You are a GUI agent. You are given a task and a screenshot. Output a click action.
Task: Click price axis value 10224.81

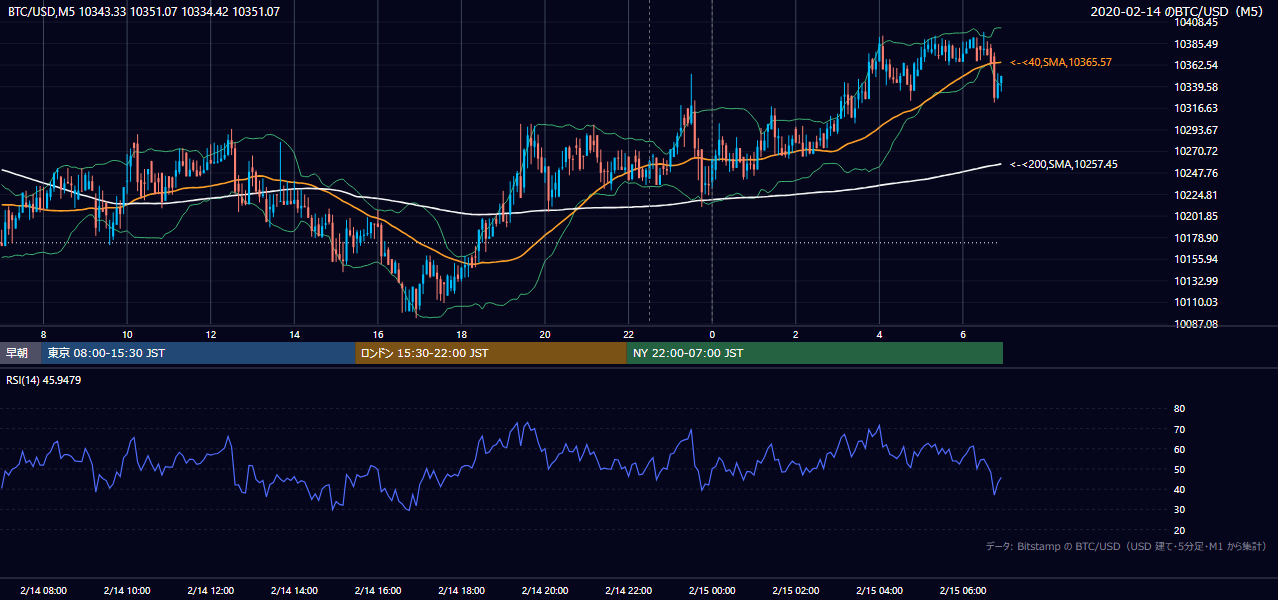tap(1196, 195)
